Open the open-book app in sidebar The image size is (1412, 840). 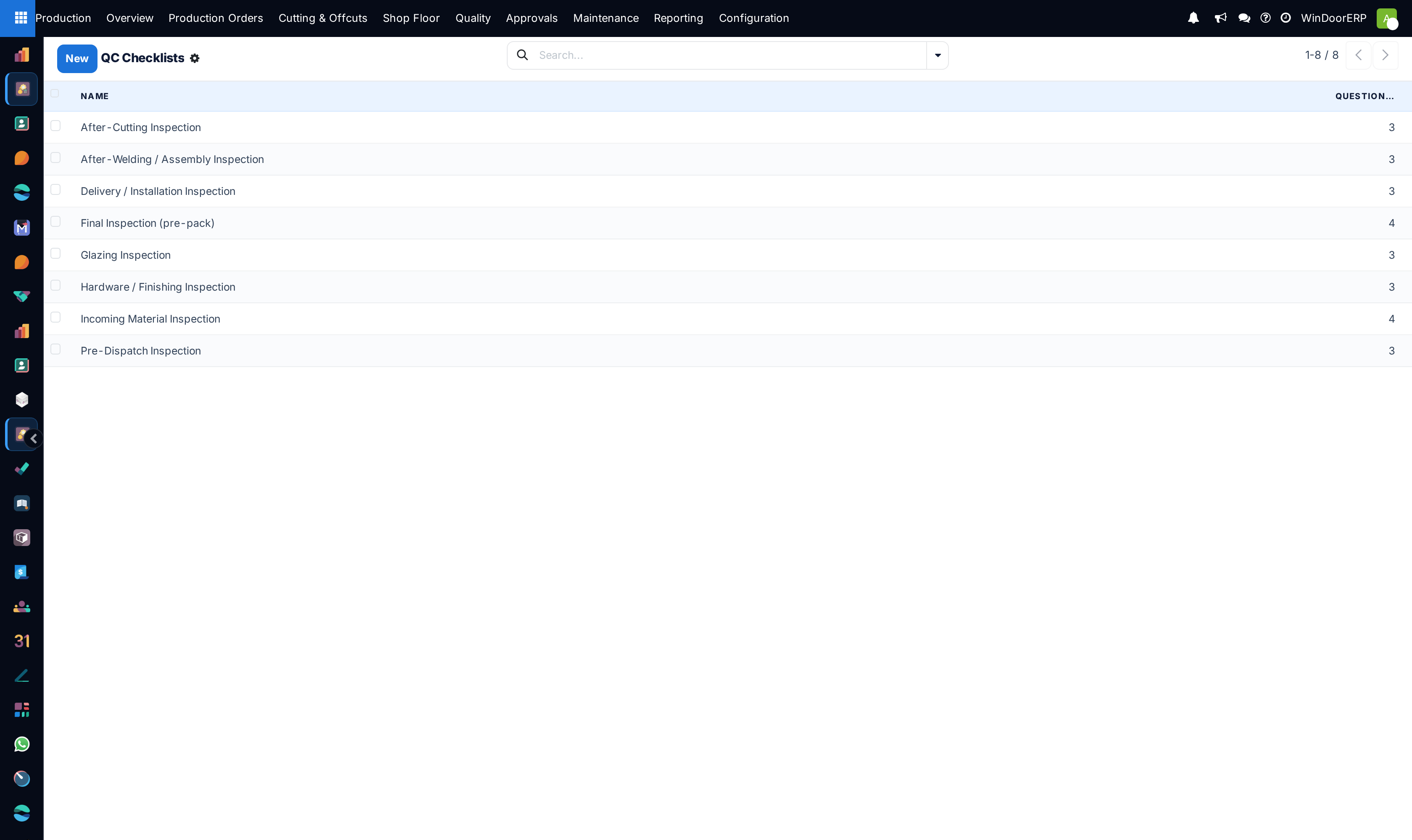[21, 503]
